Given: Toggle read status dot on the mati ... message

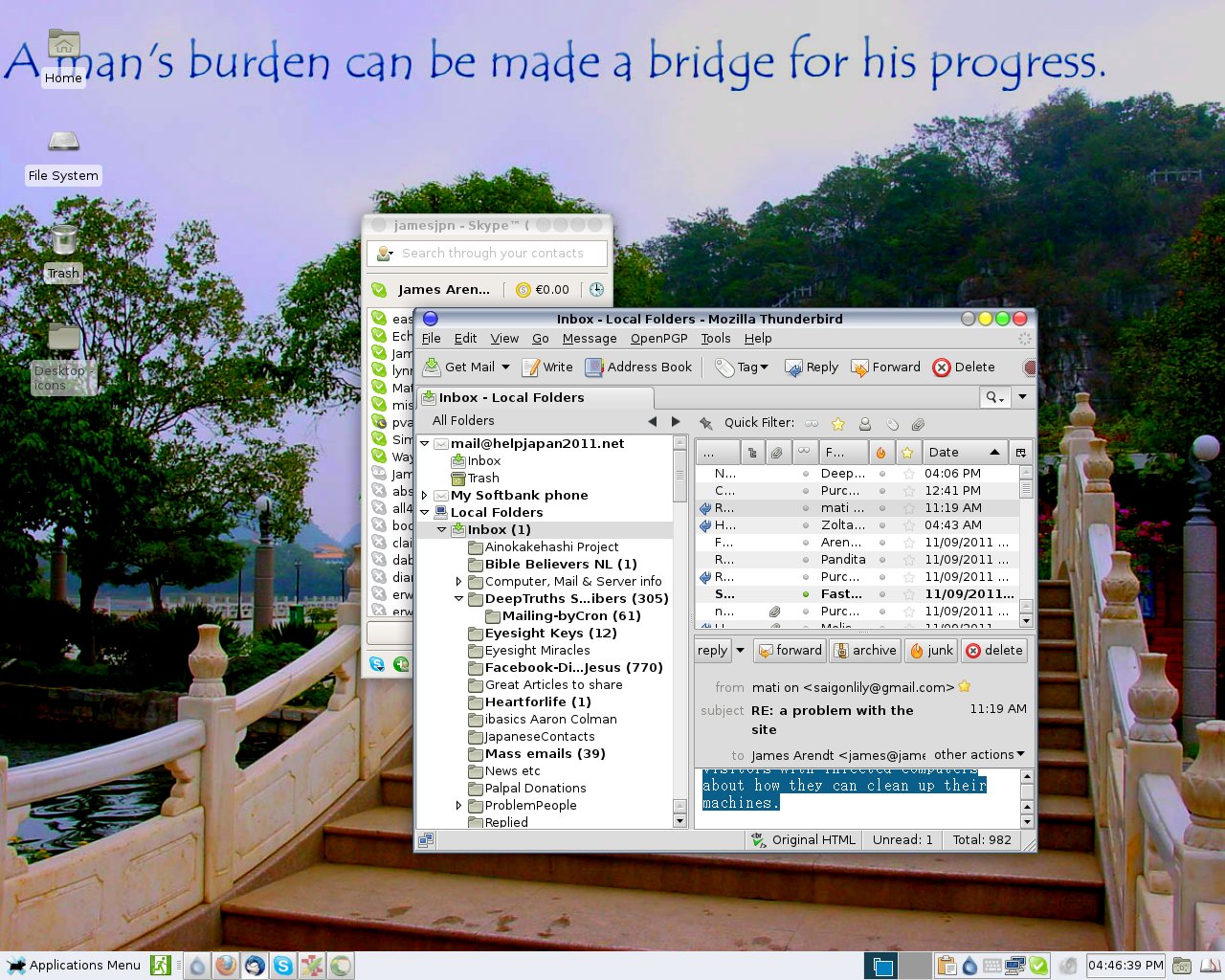Looking at the screenshot, I should click(x=806, y=508).
